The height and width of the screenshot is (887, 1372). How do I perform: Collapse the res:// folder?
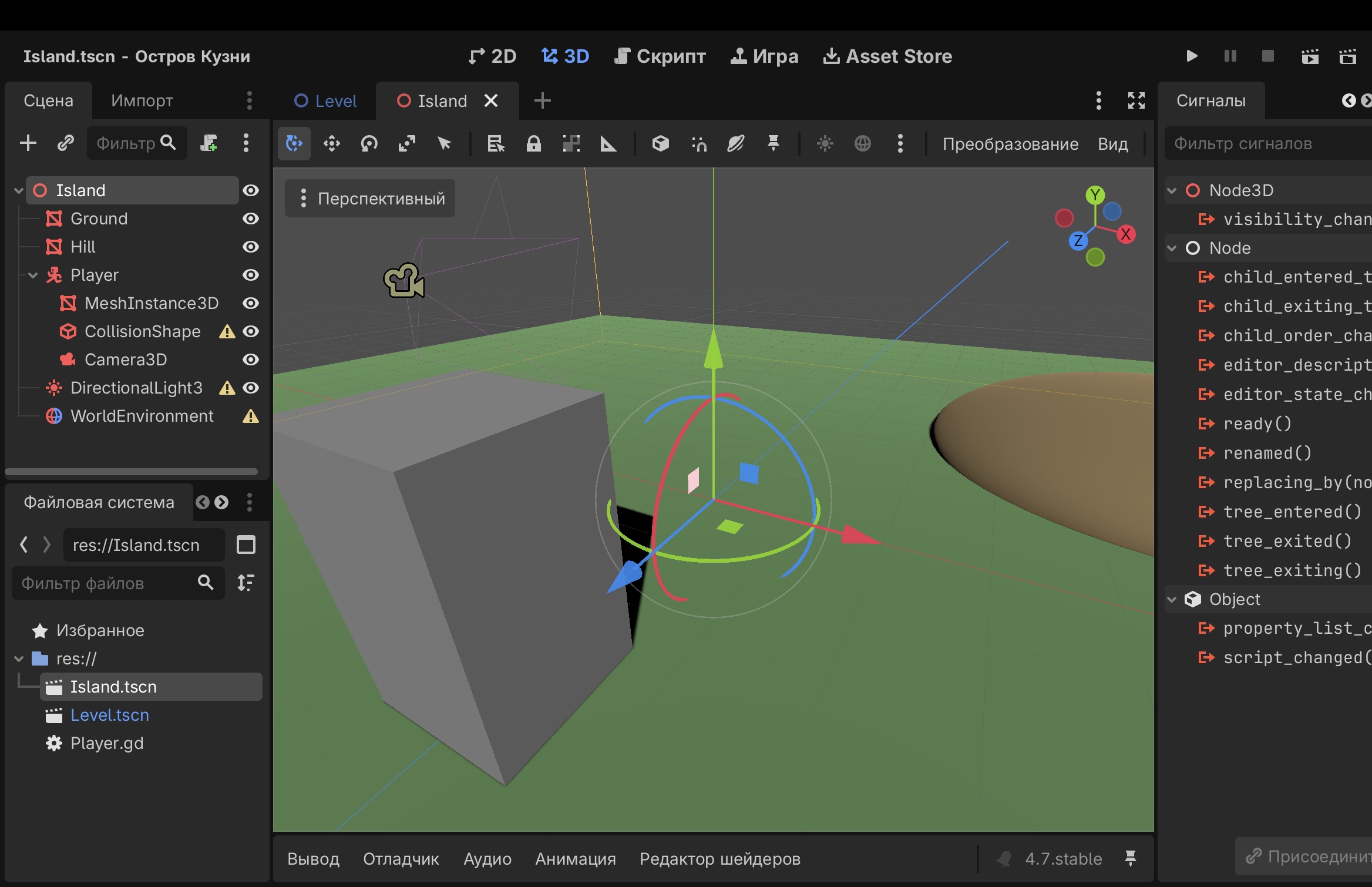point(19,659)
